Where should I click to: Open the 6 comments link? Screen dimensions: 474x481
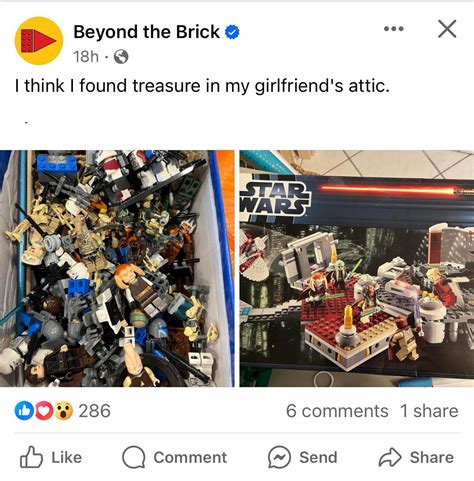coord(337,411)
